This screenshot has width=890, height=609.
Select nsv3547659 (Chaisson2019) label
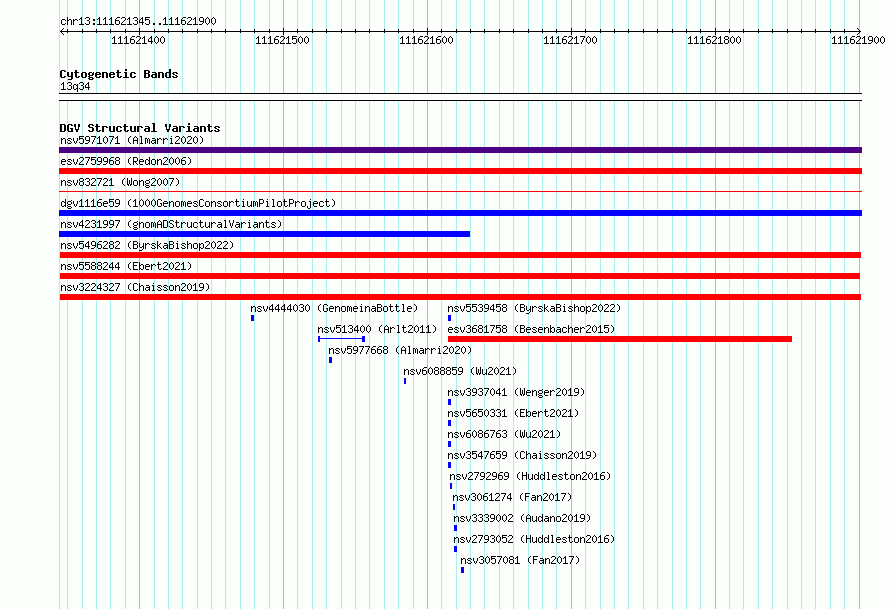[522, 455]
